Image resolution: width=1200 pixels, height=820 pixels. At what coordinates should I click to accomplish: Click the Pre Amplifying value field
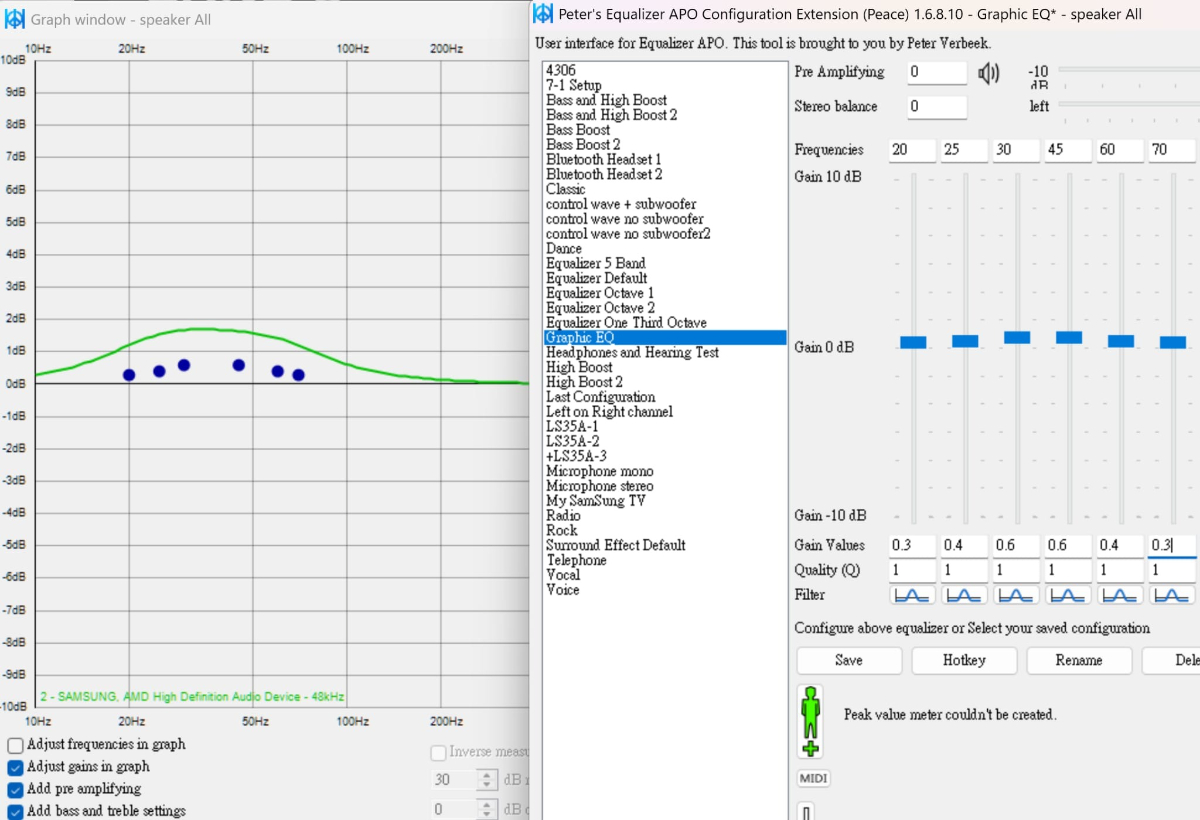(937, 72)
